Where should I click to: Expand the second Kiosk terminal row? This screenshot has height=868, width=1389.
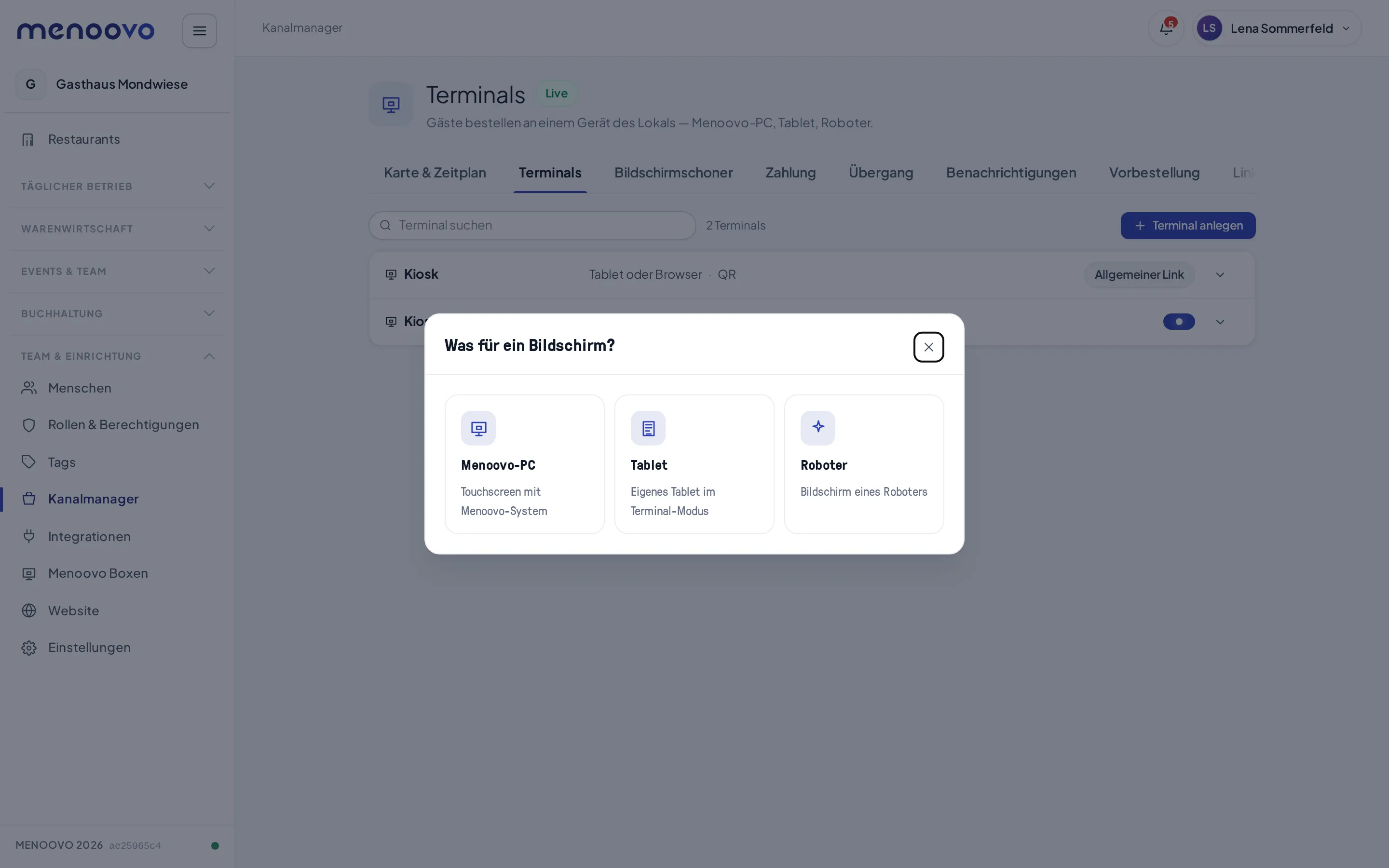coord(1220,322)
